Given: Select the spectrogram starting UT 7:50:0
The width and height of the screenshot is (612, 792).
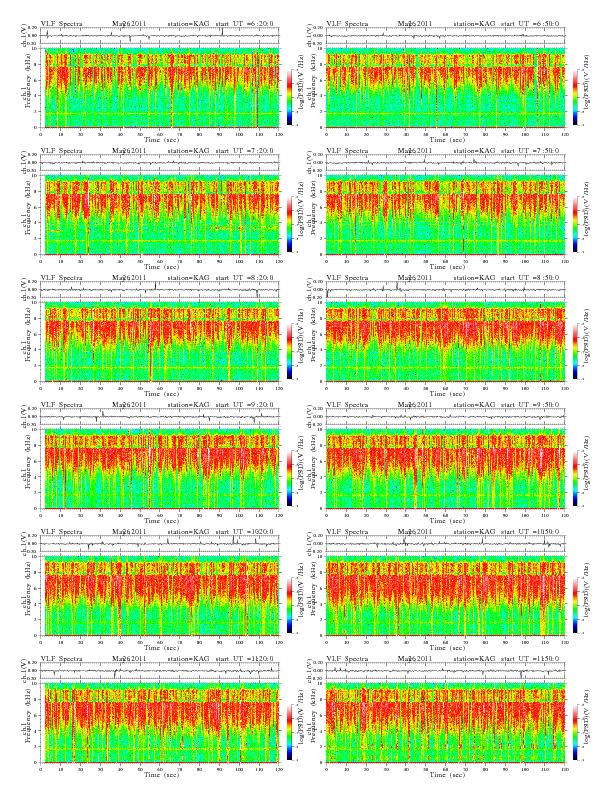Looking at the screenshot, I should (446, 215).
